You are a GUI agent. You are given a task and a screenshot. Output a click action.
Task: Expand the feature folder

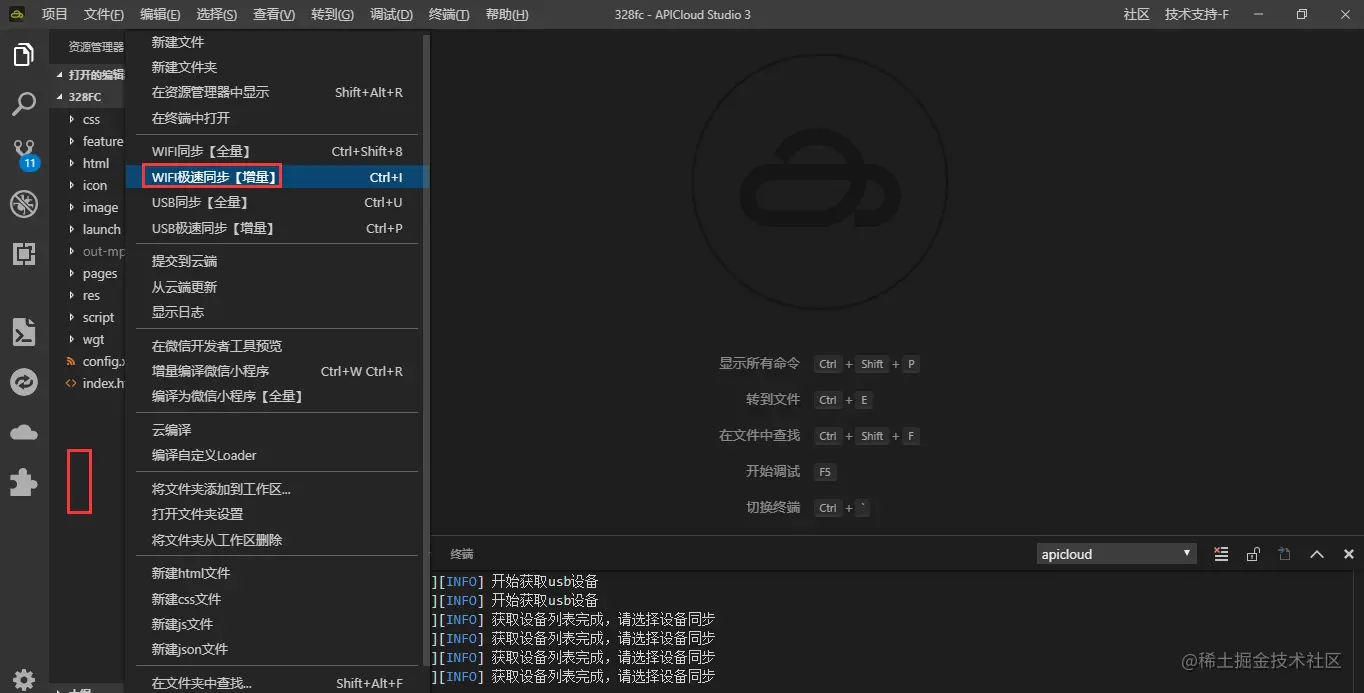tap(103, 141)
